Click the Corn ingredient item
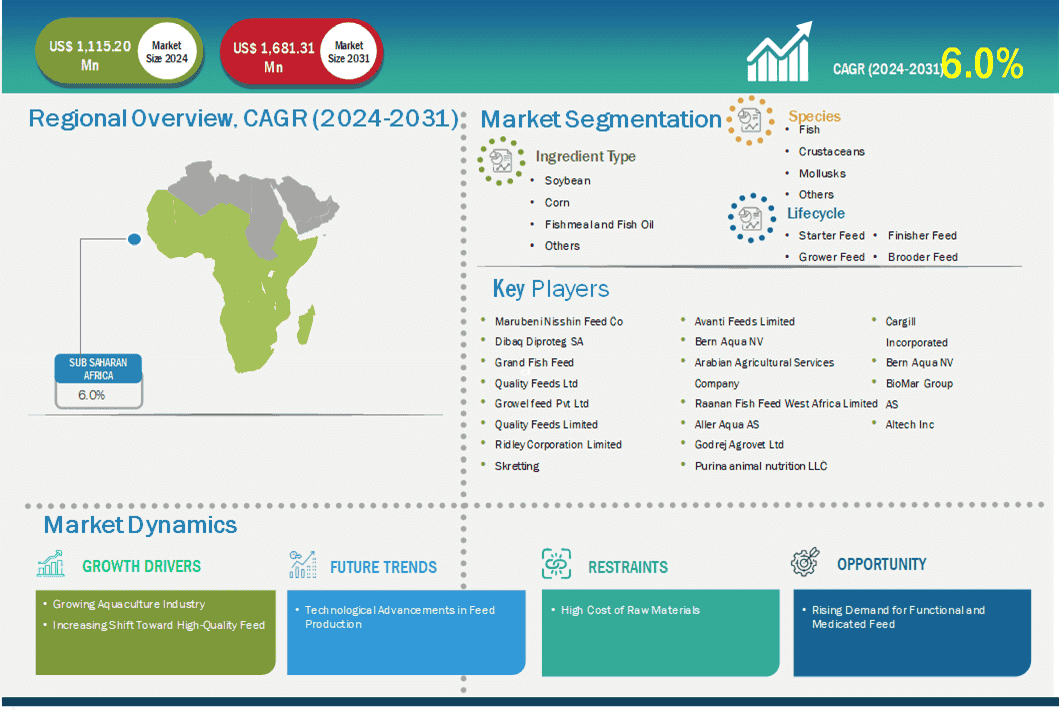 pos(557,202)
